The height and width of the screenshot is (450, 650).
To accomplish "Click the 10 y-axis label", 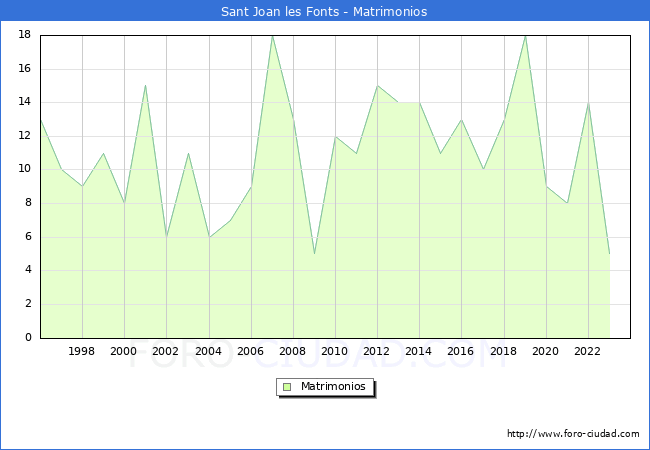I will point(26,169).
